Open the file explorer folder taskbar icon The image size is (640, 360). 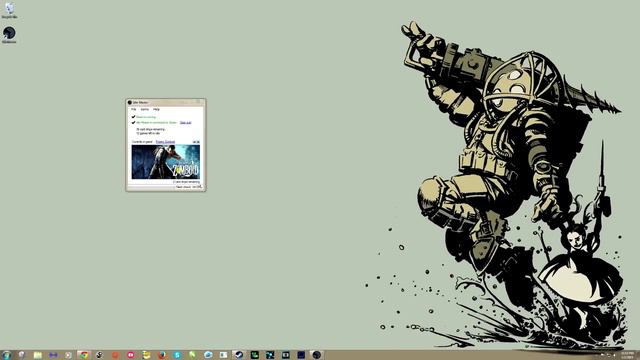(38, 355)
